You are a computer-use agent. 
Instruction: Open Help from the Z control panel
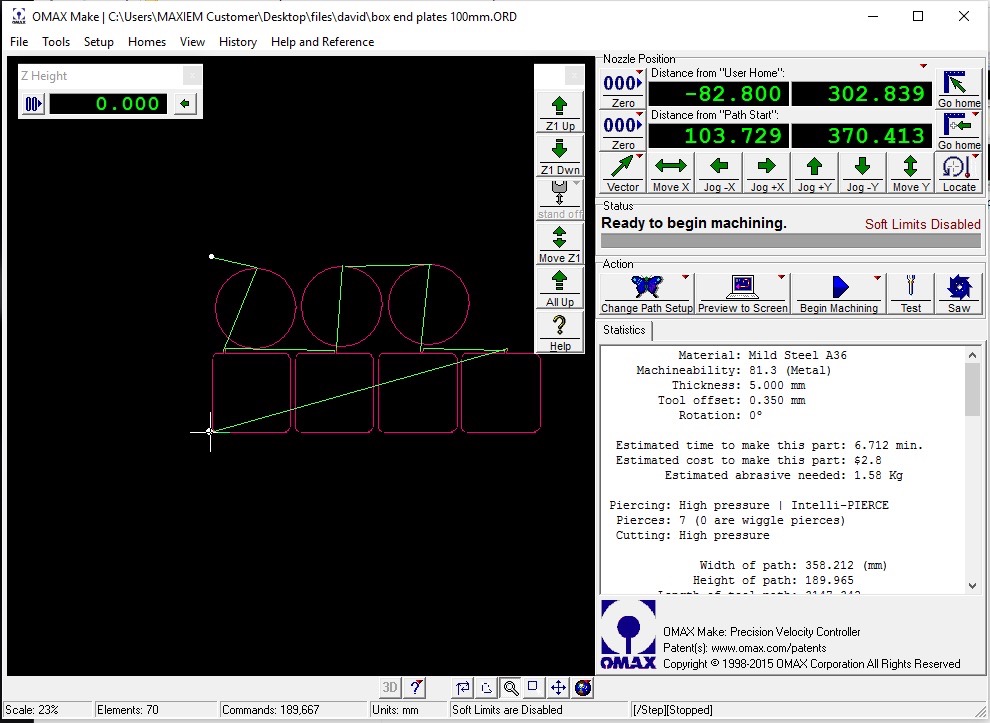tap(559, 333)
